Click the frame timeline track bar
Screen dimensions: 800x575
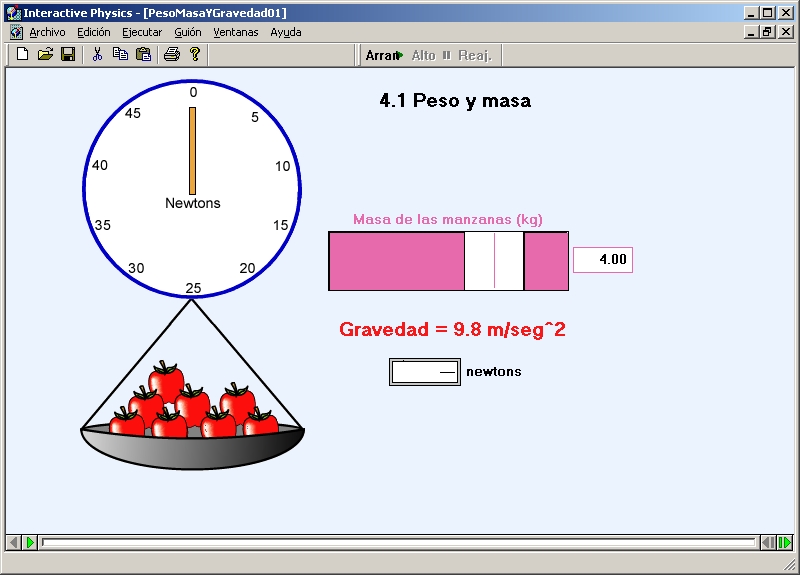click(x=398, y=542)
